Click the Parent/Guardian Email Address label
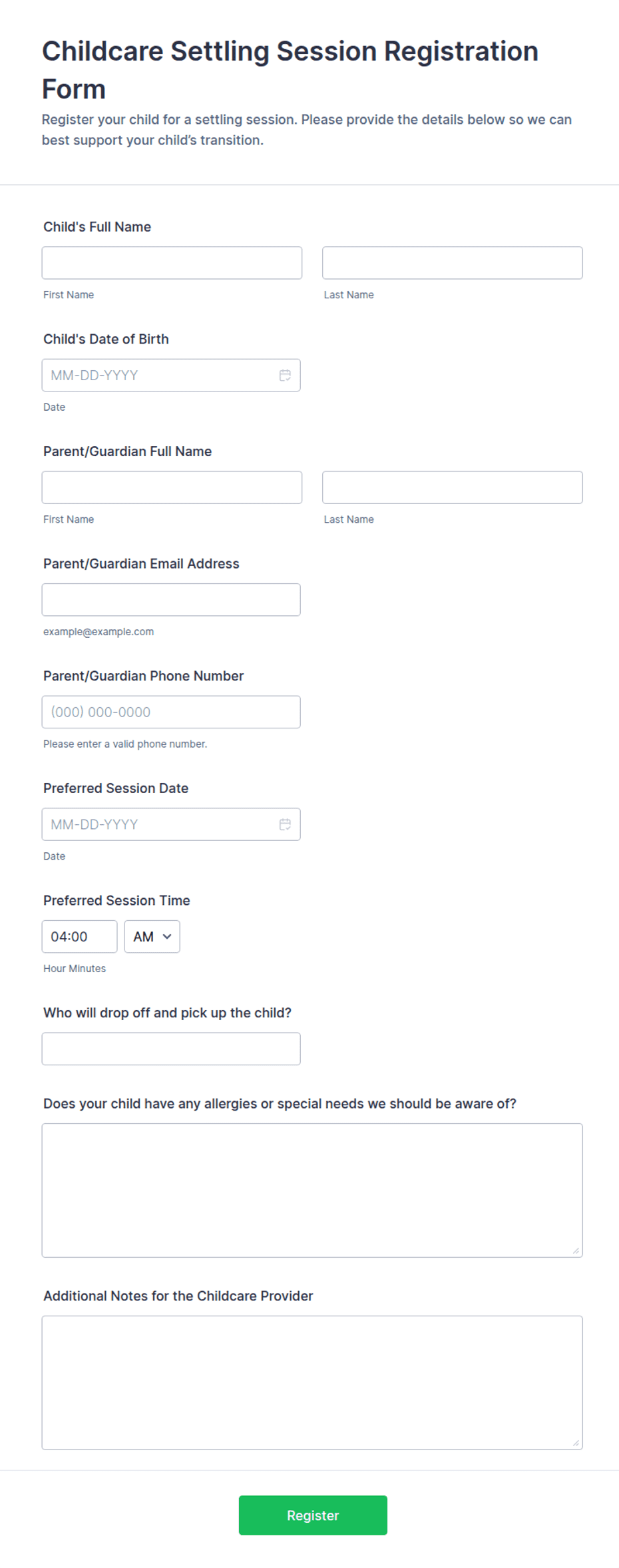Image resolution: width=619 pixels, height=1568 pixels. point(141,563)
